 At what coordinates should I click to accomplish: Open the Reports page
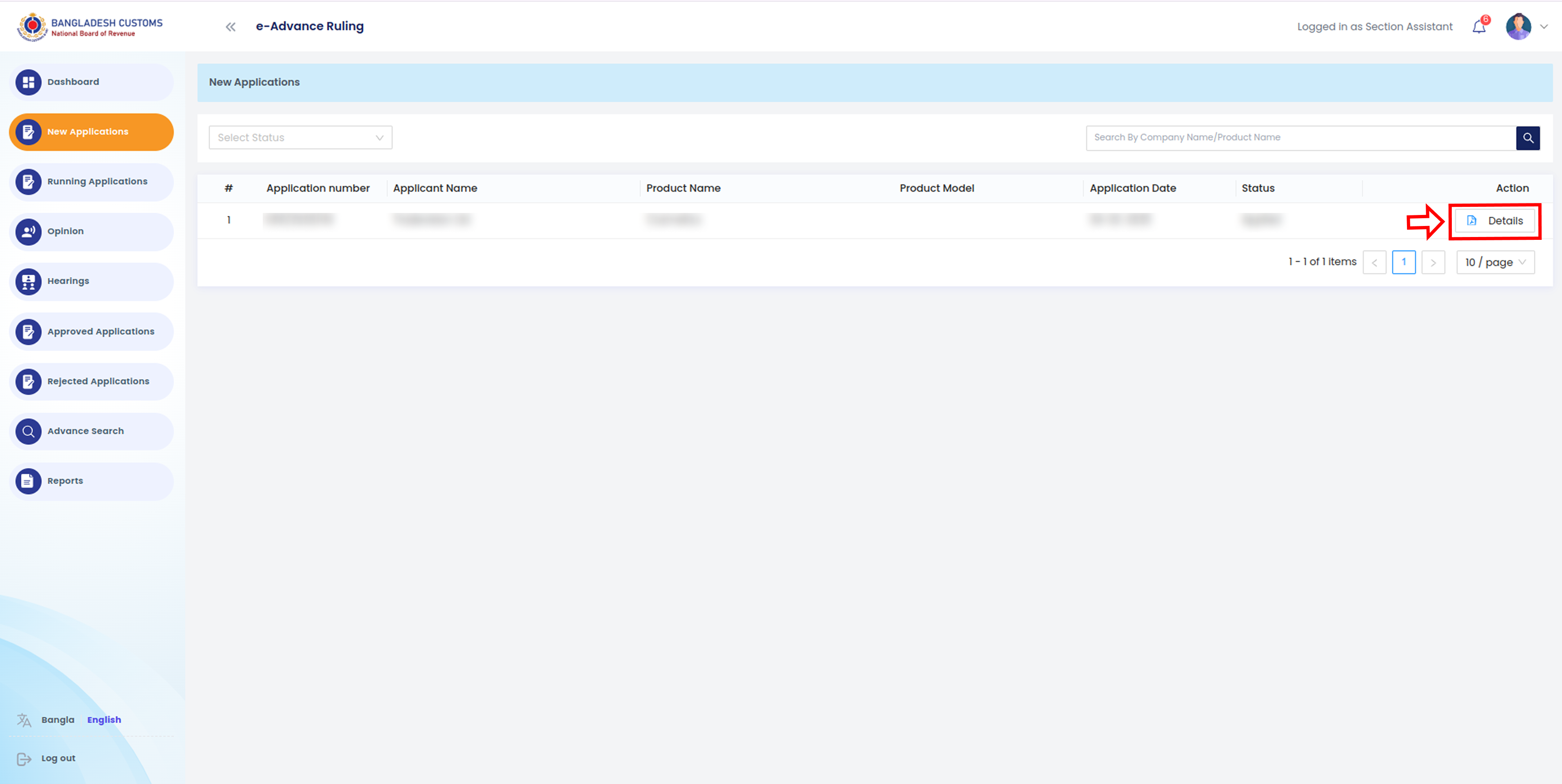pyautogui.click(x=91, y=481)
